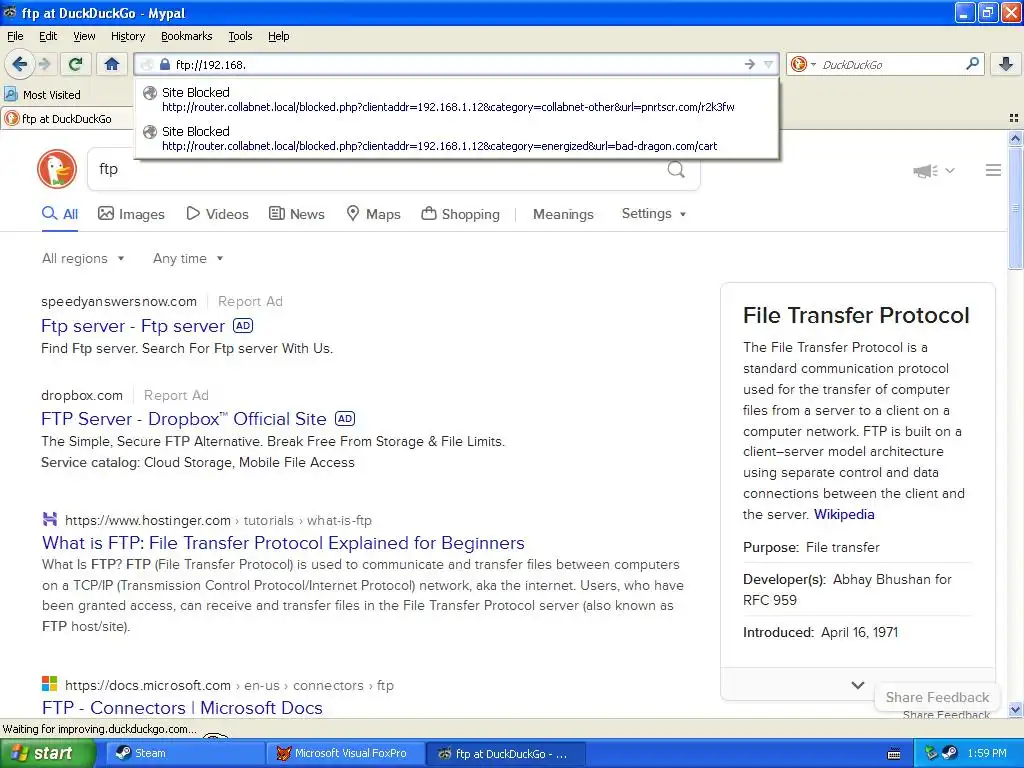Click the first system tray network icon
The width and height of the screenshot is (1024, 768).
point(931,753)
